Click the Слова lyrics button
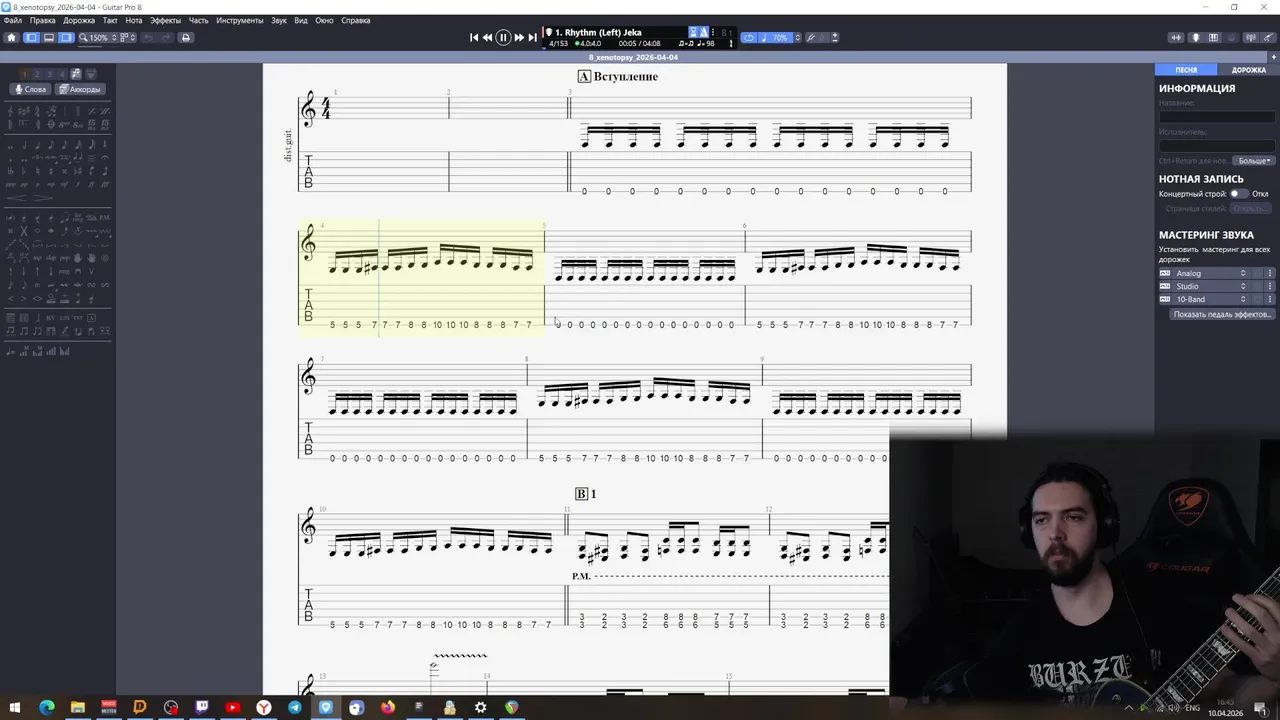Image resolution: width=1280 pixels, height=720 pixels. (x=30, y=89)
